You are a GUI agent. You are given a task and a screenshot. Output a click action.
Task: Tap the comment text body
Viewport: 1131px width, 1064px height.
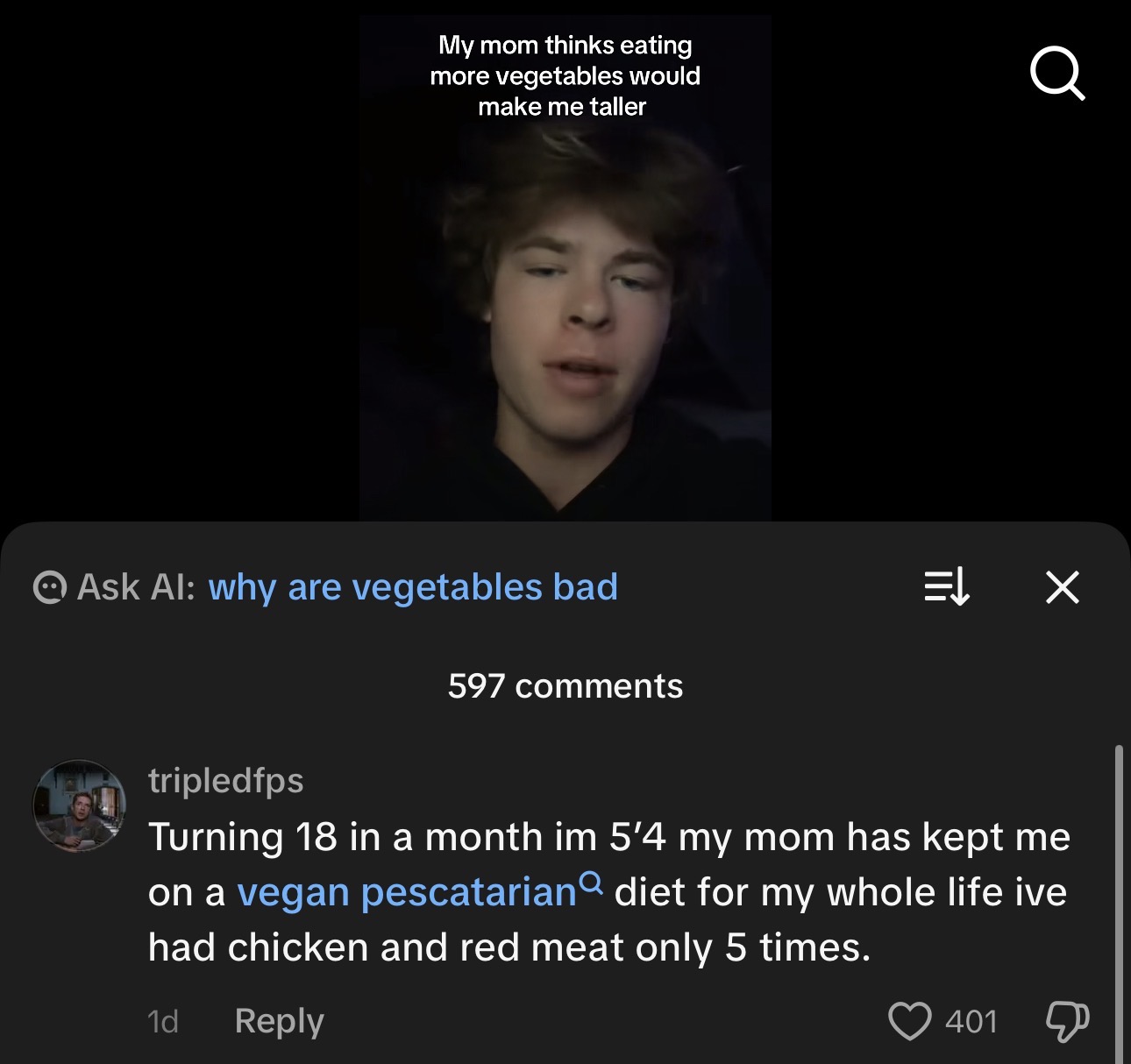click(x=609, y=892)
